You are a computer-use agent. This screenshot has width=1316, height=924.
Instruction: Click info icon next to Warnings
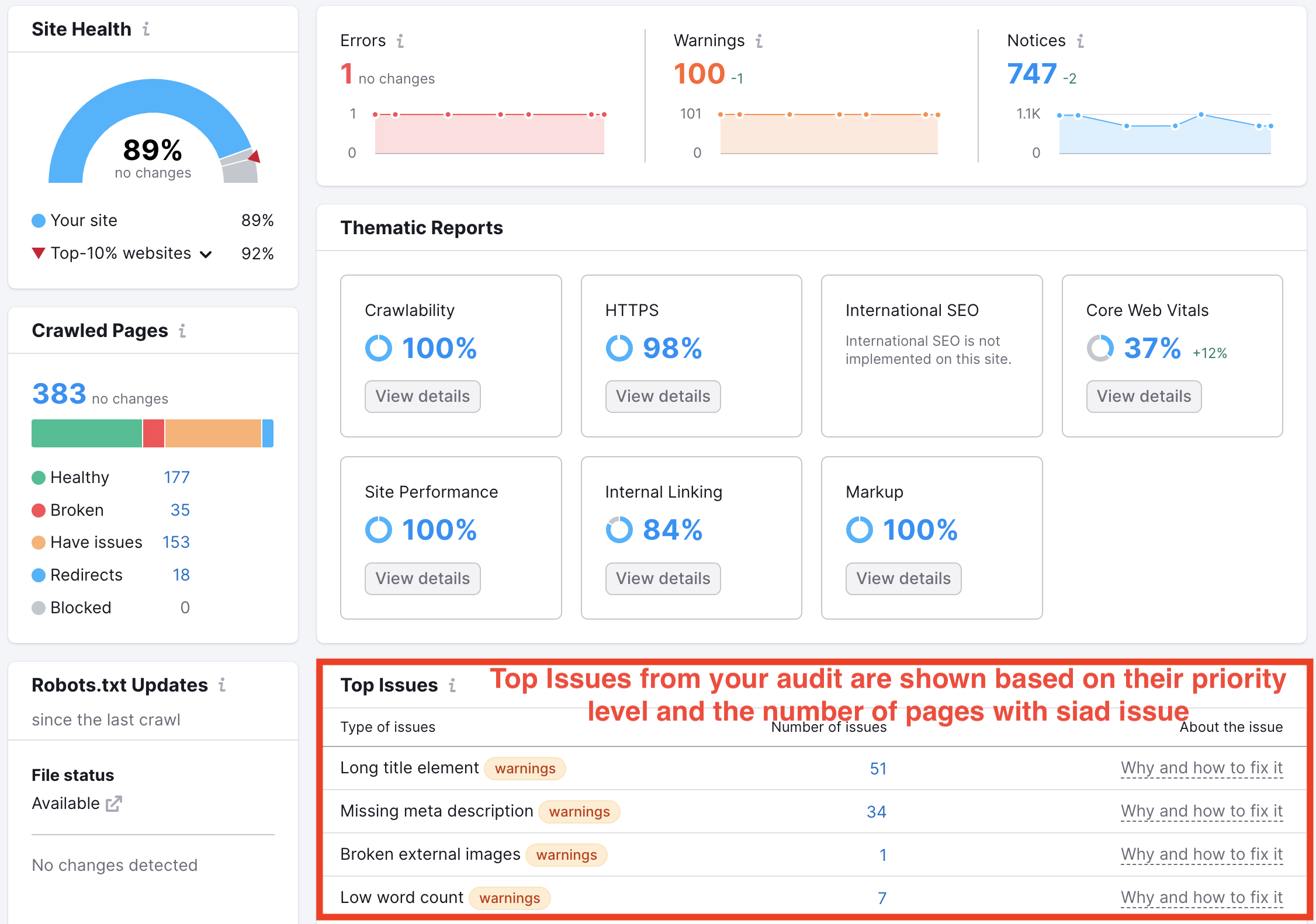pos(759,41)
